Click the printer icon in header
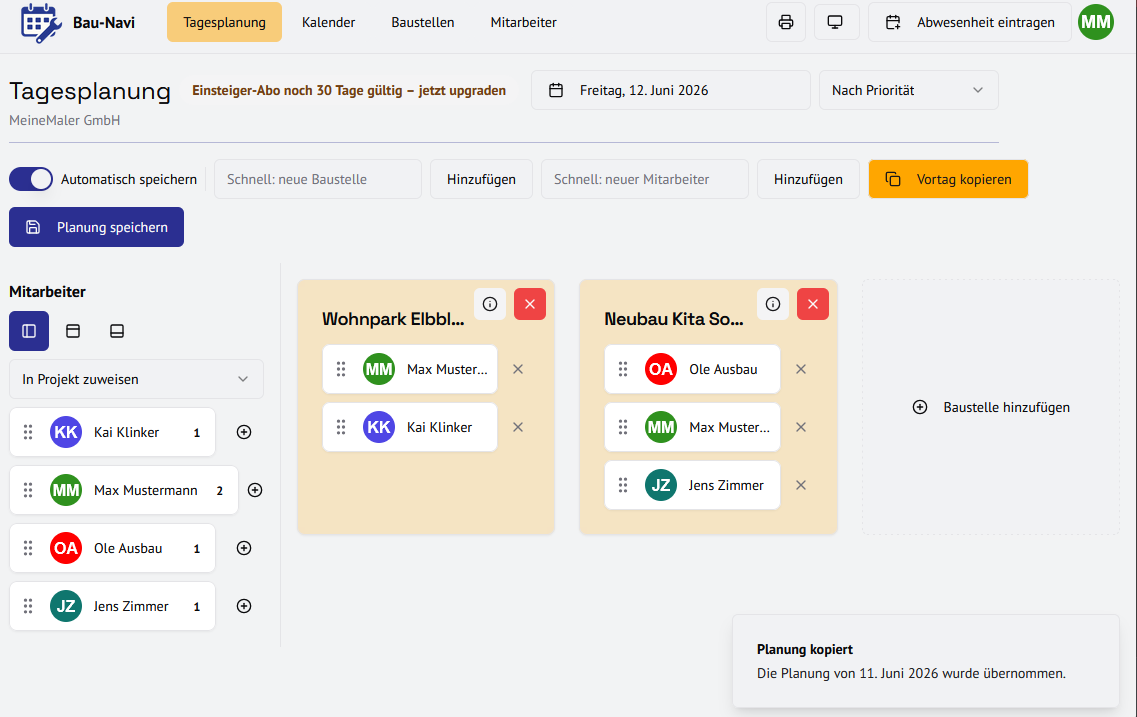This screenshot has width=1137, height=717. coord(785,22)
